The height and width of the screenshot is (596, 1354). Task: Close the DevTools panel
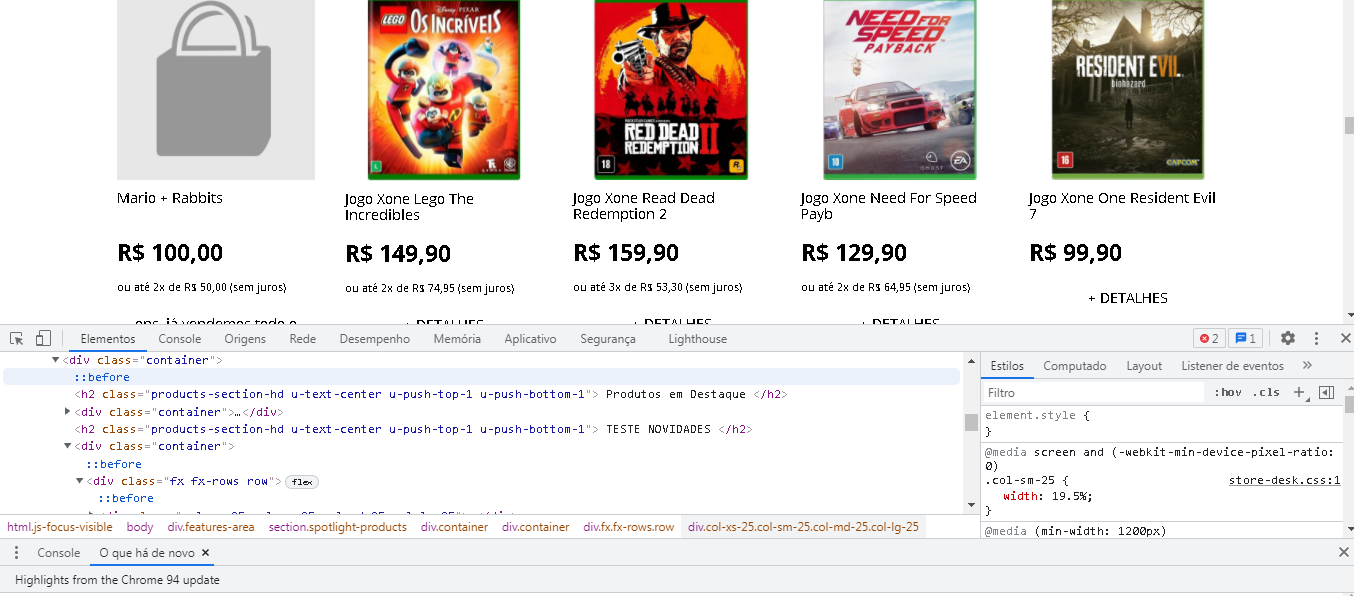(x=1345, y=339)
